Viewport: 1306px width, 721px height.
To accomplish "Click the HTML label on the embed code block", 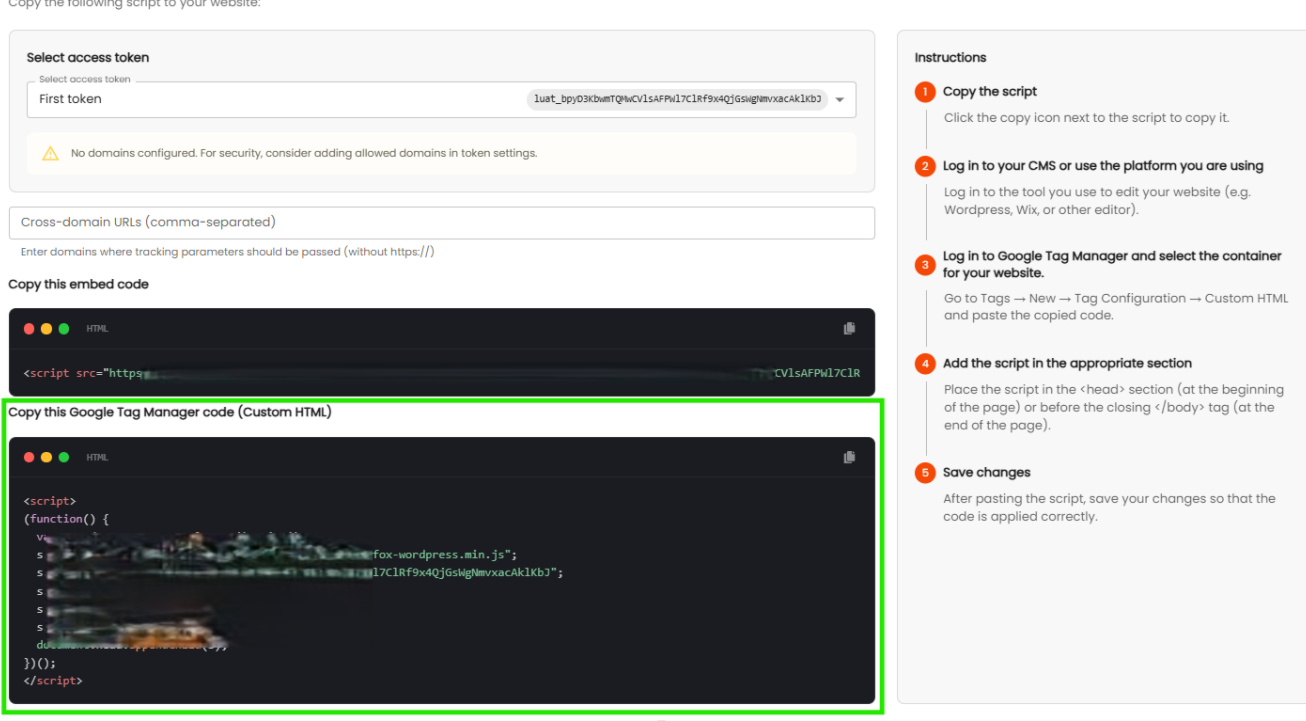I will coord(97,329).
